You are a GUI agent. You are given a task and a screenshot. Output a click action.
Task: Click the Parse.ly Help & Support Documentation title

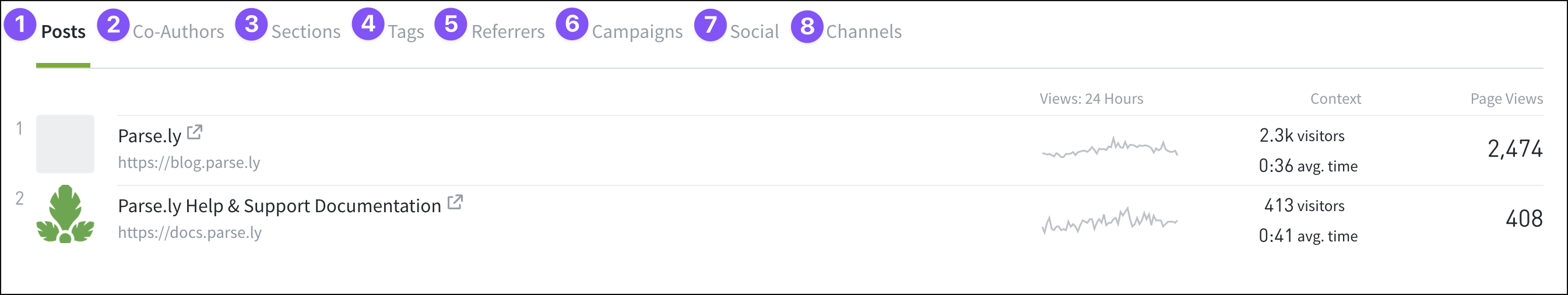tap(279, 206)
